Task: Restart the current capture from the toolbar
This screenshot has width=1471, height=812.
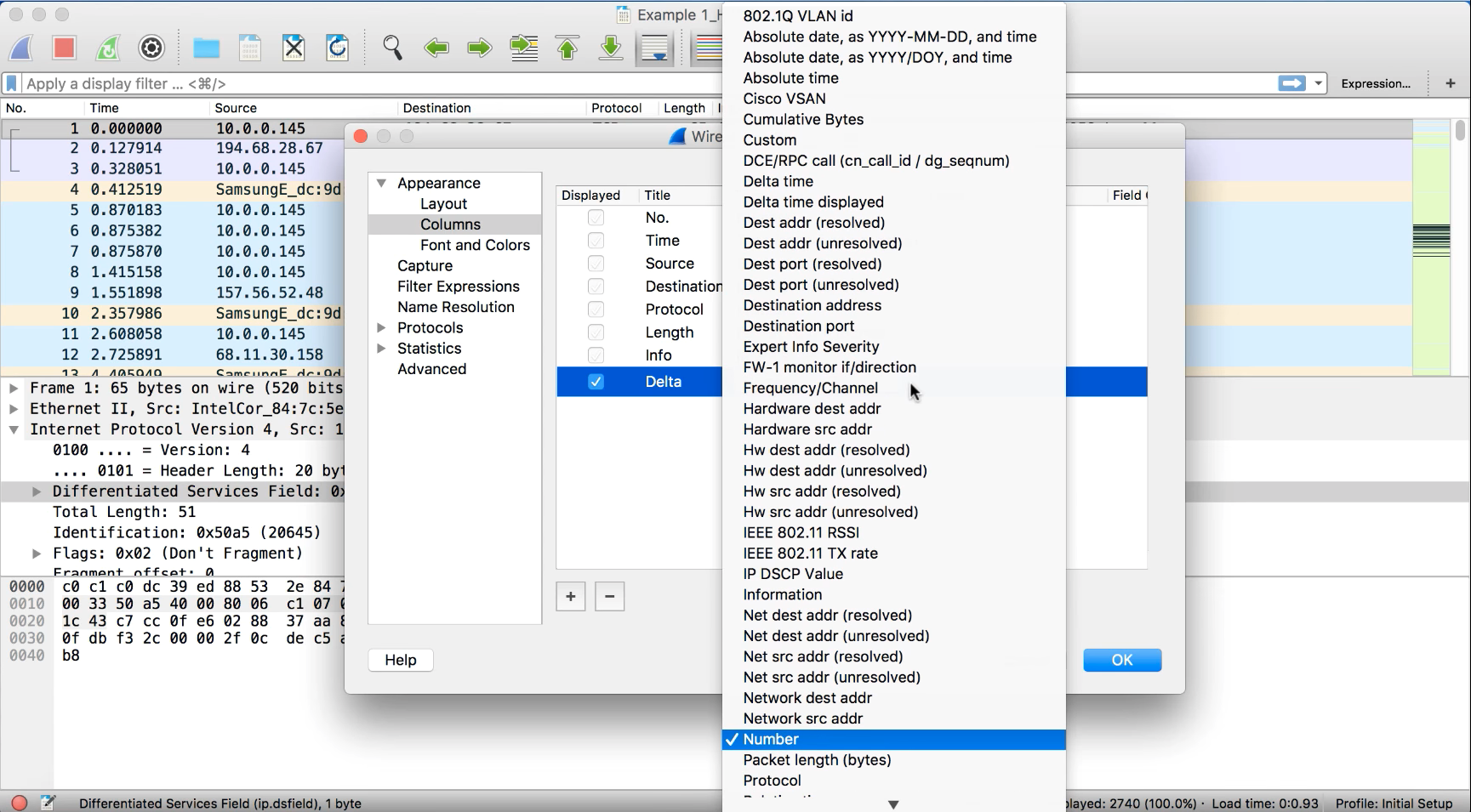Action: tap(108, 48)
